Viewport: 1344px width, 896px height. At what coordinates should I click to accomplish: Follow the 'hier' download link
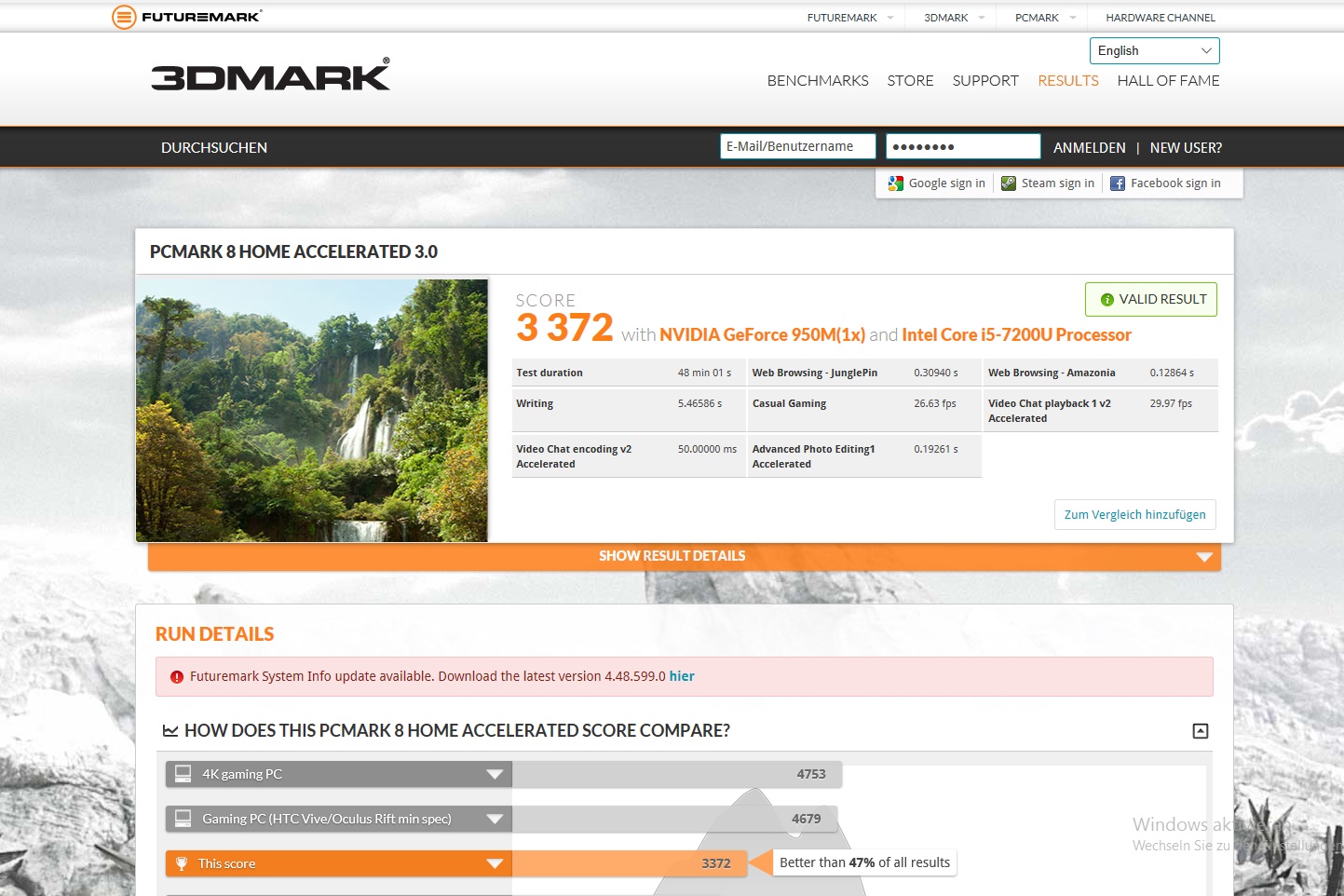[x=682, y=676]
